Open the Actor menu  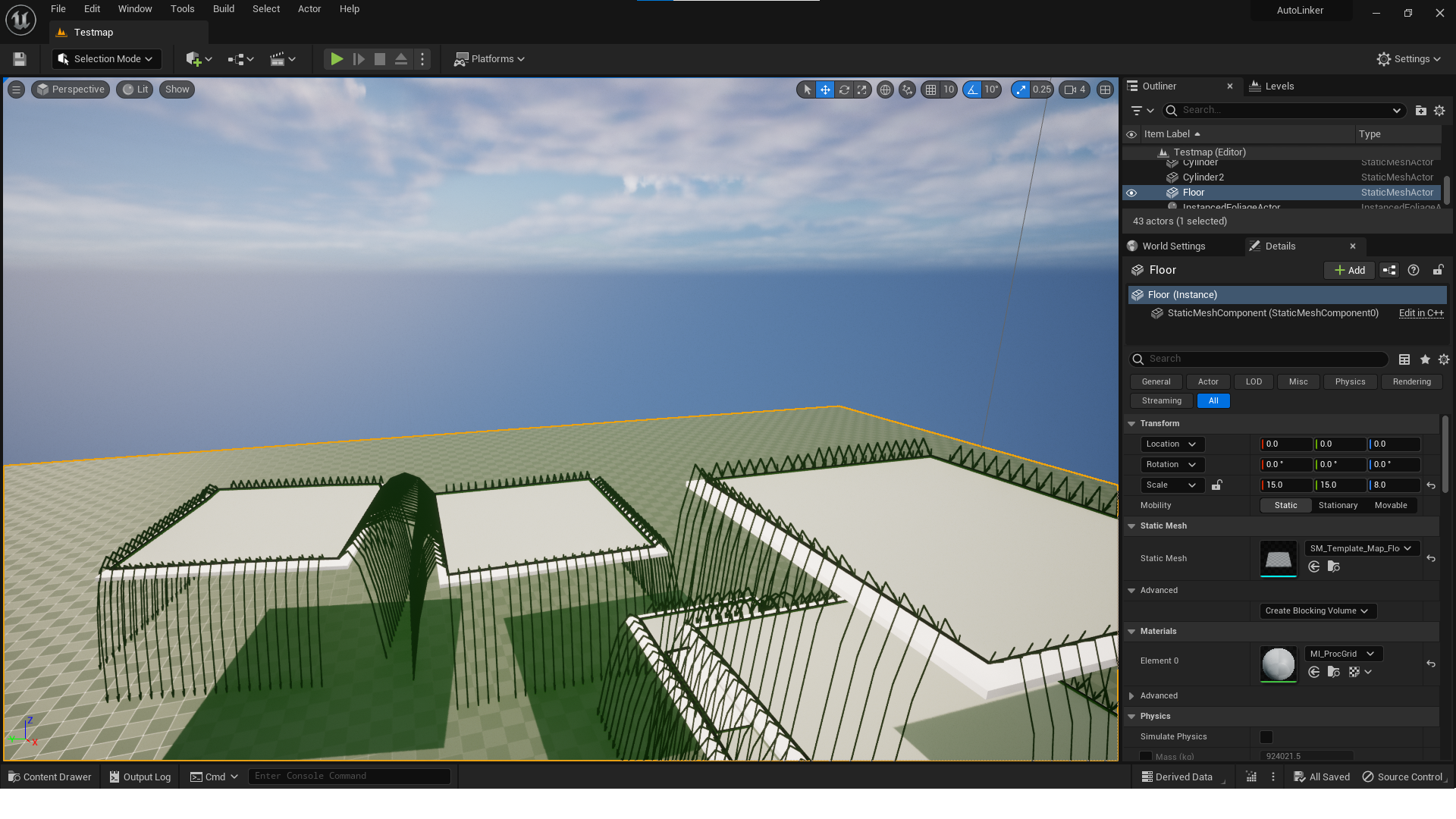point(309,9)
